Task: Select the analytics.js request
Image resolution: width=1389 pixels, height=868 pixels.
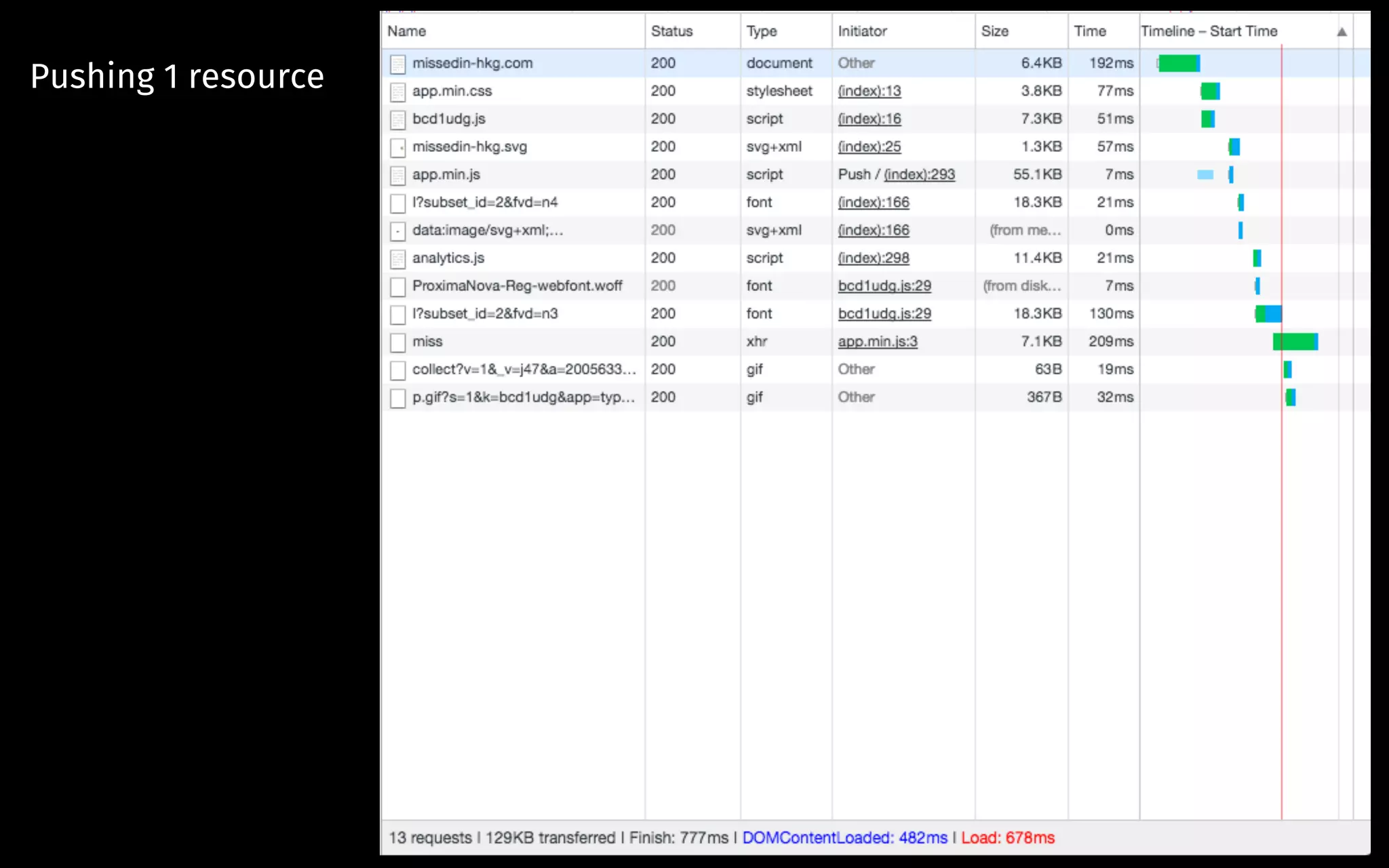Action: [448, 258]
